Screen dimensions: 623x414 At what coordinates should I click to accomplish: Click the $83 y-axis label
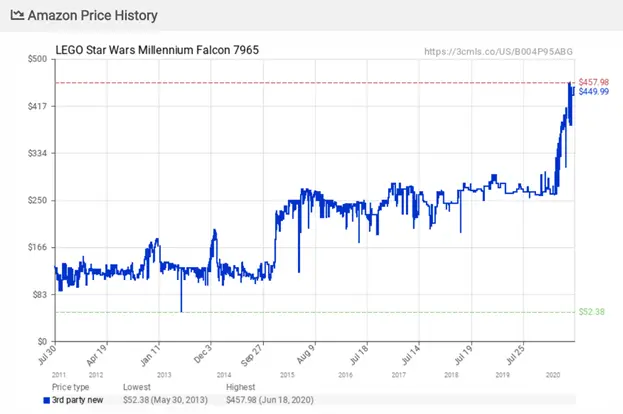(x=39, y=294)
